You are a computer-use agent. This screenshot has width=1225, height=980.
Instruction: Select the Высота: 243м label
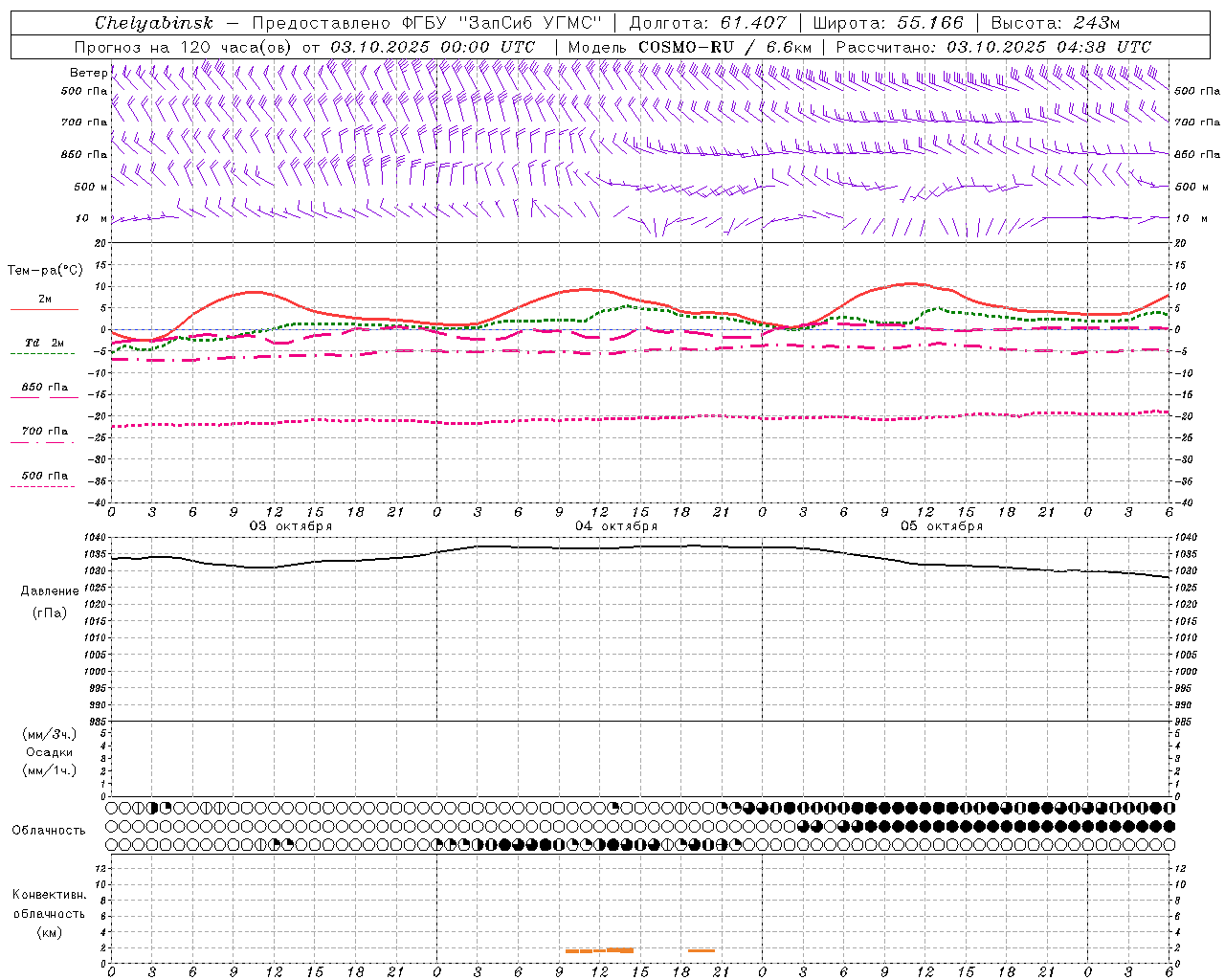1055,23
